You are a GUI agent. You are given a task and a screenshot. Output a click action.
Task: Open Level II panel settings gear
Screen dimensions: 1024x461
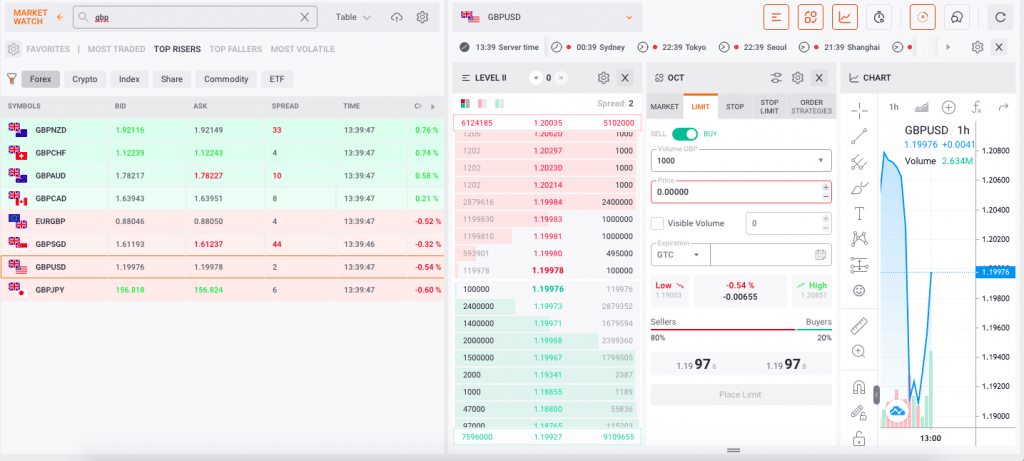[603, 78]
